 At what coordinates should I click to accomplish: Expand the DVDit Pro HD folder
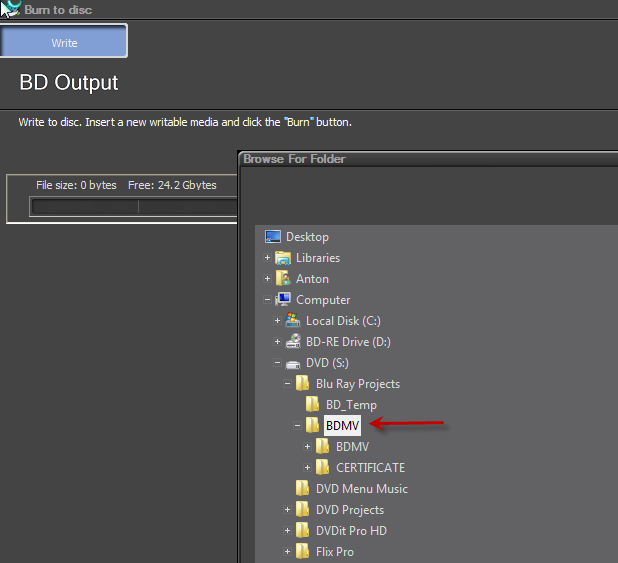(x=287, y=530)
